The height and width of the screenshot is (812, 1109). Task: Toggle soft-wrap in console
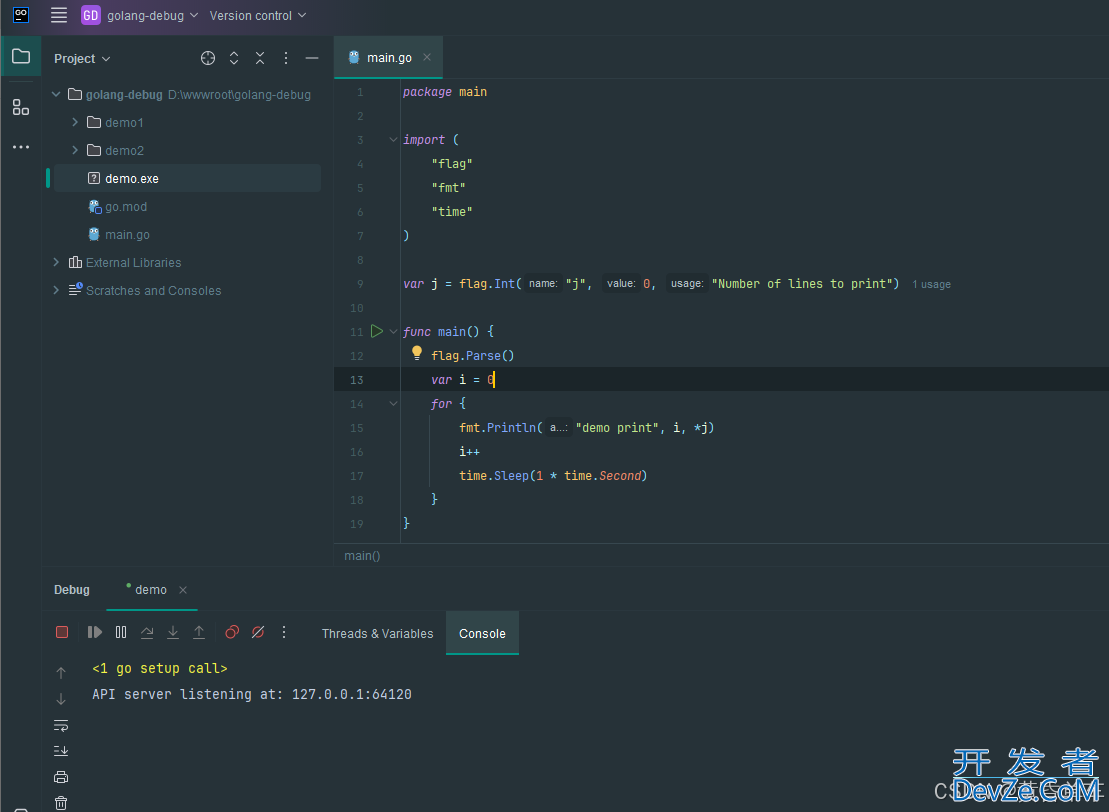tap(62, 725)
